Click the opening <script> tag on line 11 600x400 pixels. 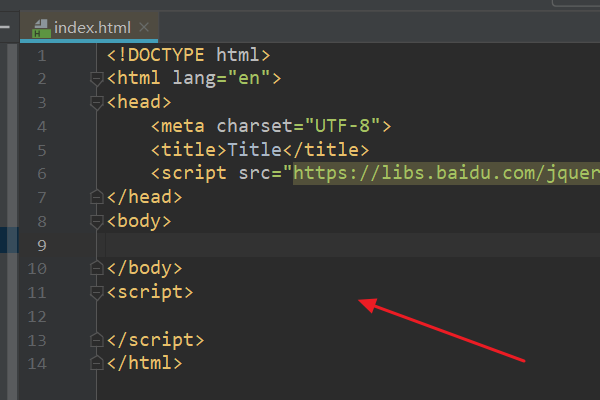coord(150,292)
